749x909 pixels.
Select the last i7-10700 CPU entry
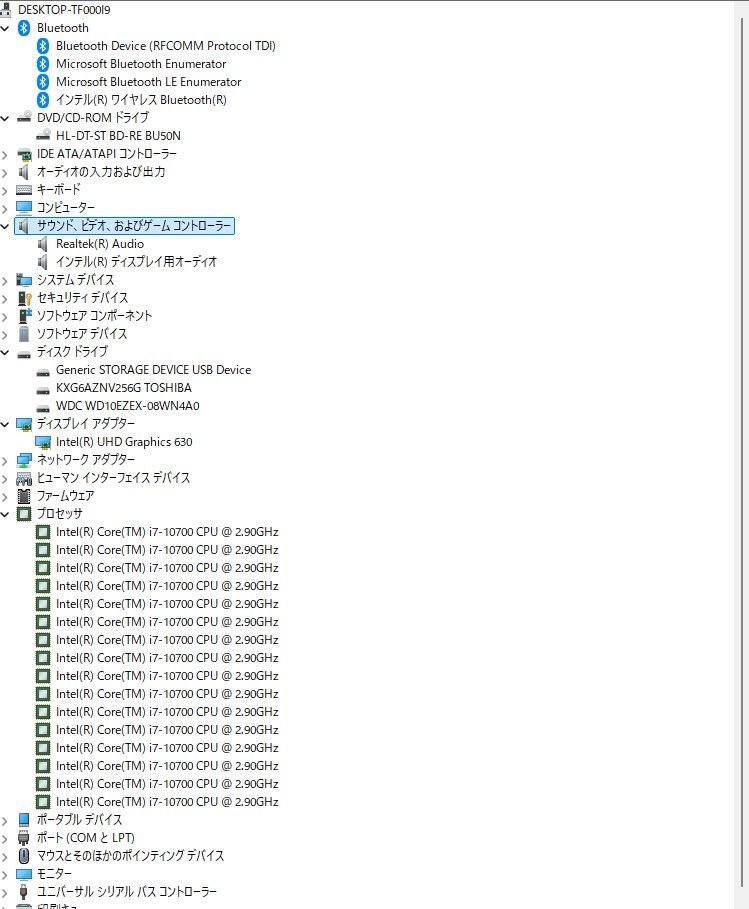(x=167, y=802)
